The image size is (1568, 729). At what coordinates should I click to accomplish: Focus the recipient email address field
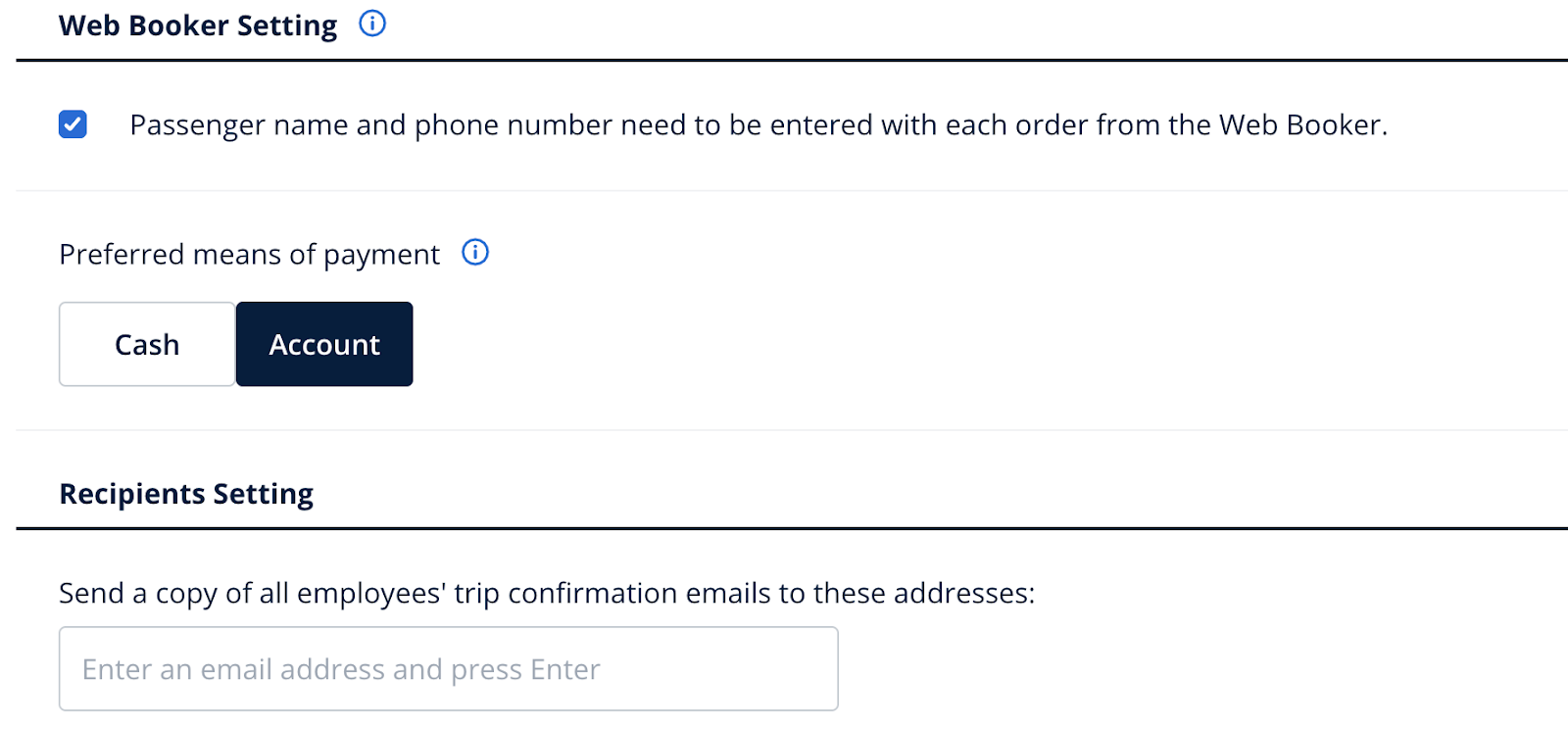point(449,668)
